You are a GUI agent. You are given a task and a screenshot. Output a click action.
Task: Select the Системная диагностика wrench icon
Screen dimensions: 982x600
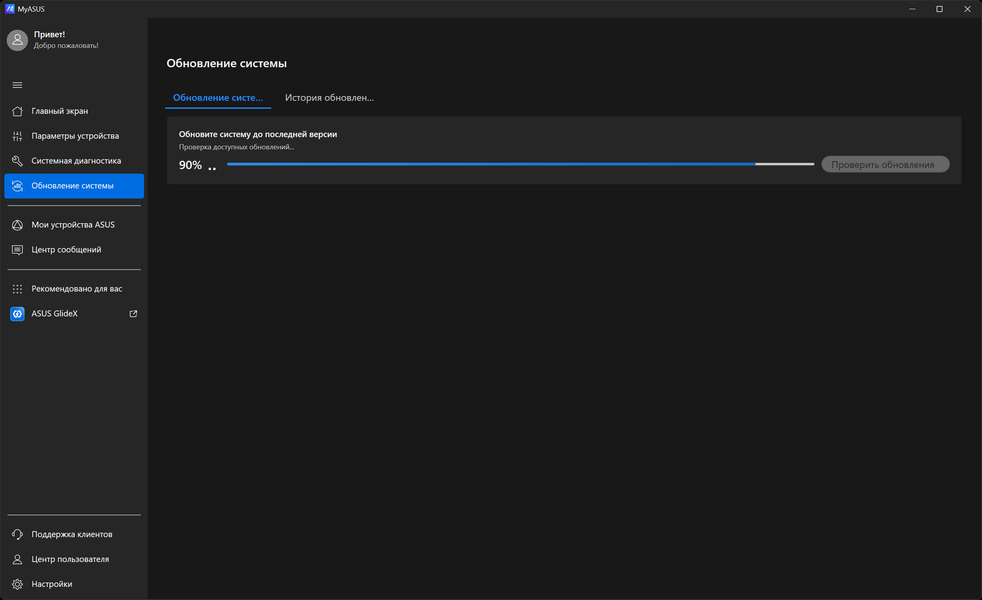18,161
